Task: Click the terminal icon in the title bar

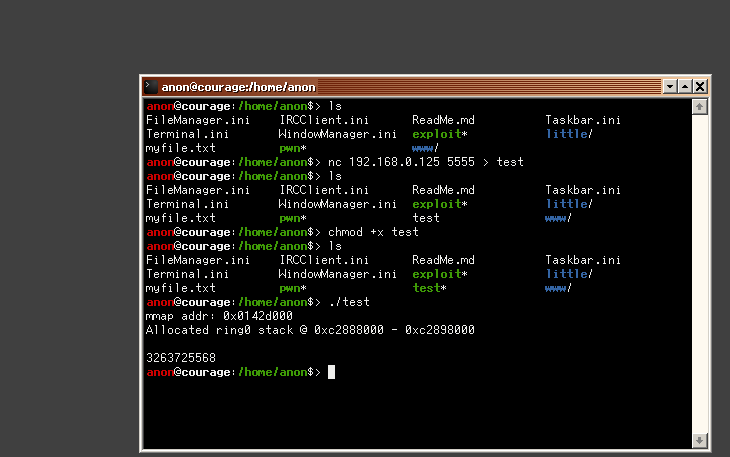Action: point(151,87)
